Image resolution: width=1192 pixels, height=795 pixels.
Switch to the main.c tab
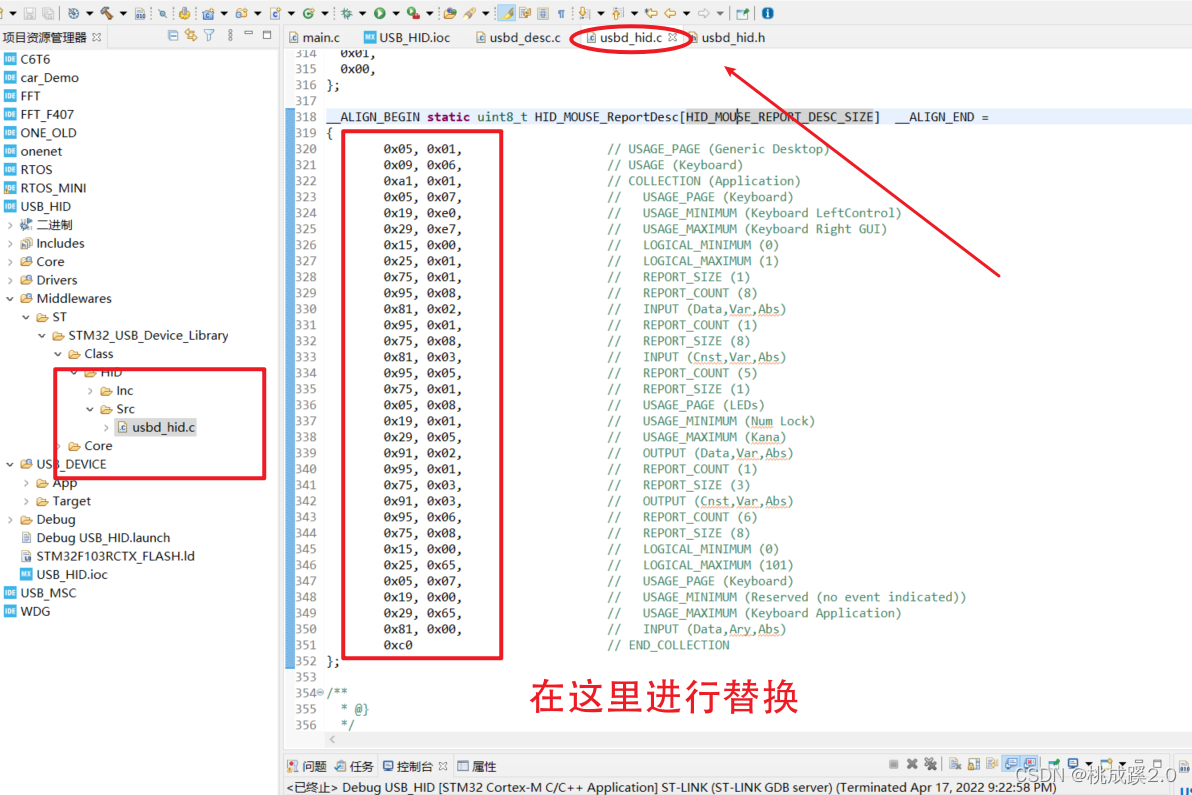point(314,37)
